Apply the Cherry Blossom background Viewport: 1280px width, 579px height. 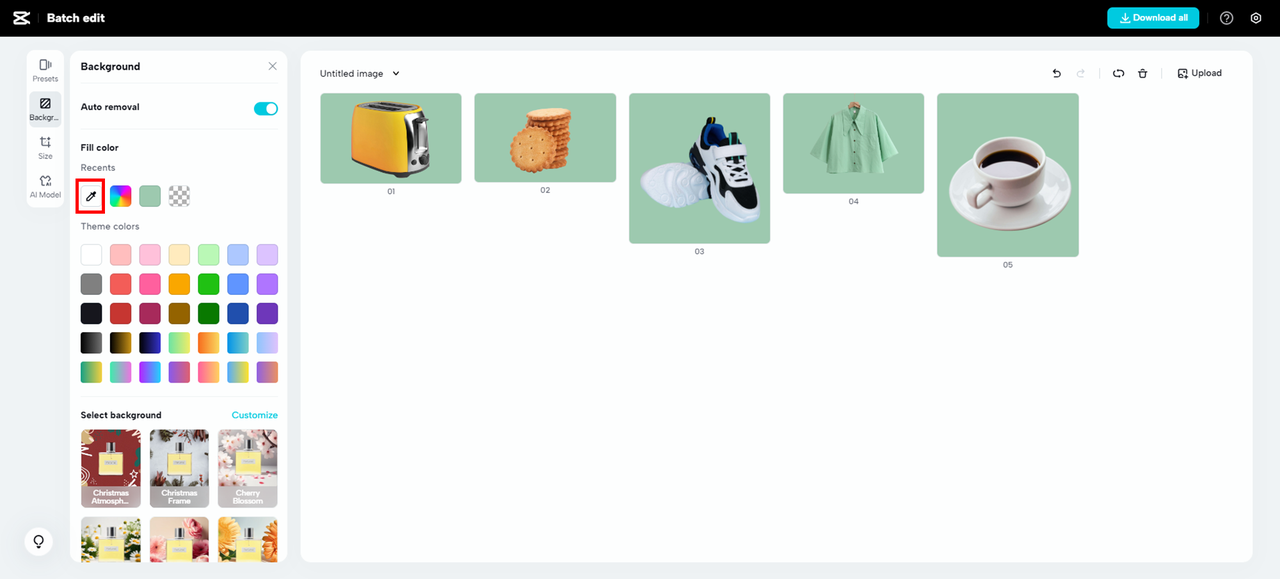click(x=248, y=469)
